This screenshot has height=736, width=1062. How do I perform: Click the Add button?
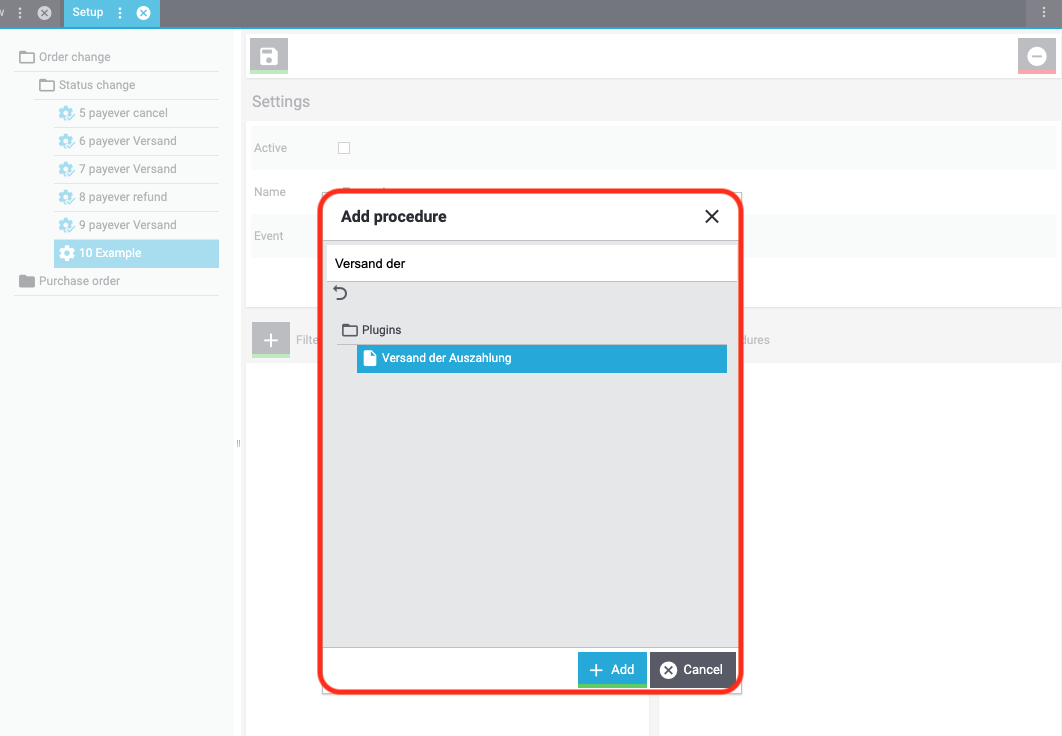click(612, 670)
